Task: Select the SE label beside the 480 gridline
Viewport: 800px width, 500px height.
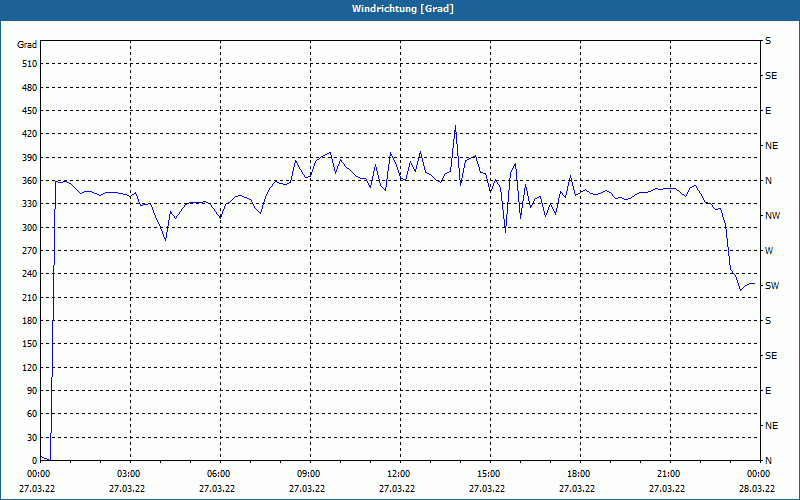Action: (771, 76)
